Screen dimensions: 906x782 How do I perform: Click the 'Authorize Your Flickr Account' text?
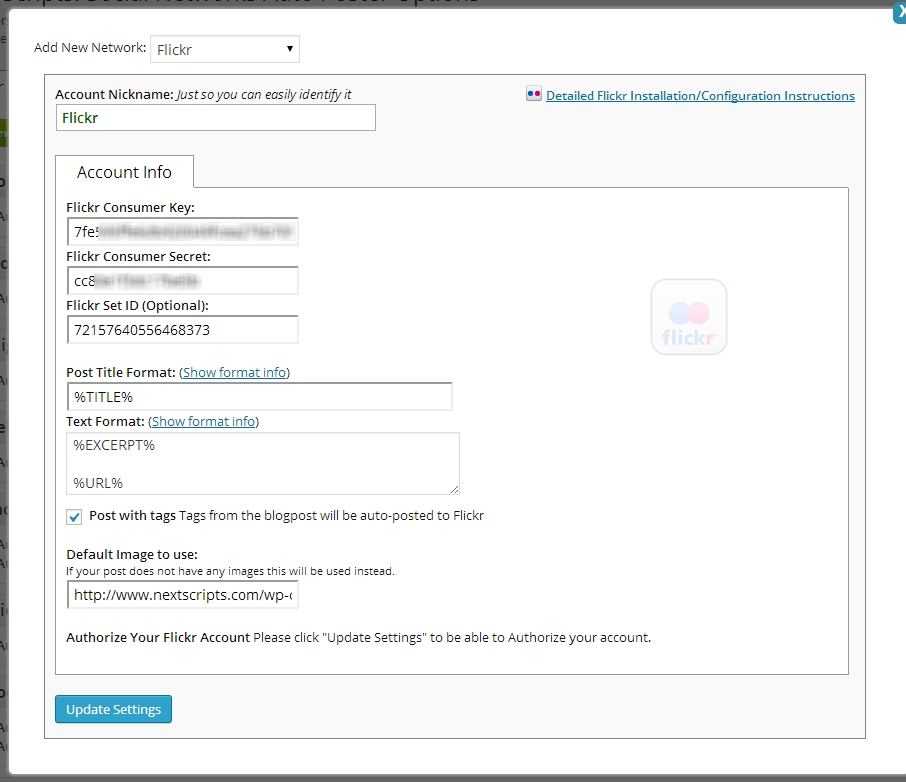tap(158, 638)
